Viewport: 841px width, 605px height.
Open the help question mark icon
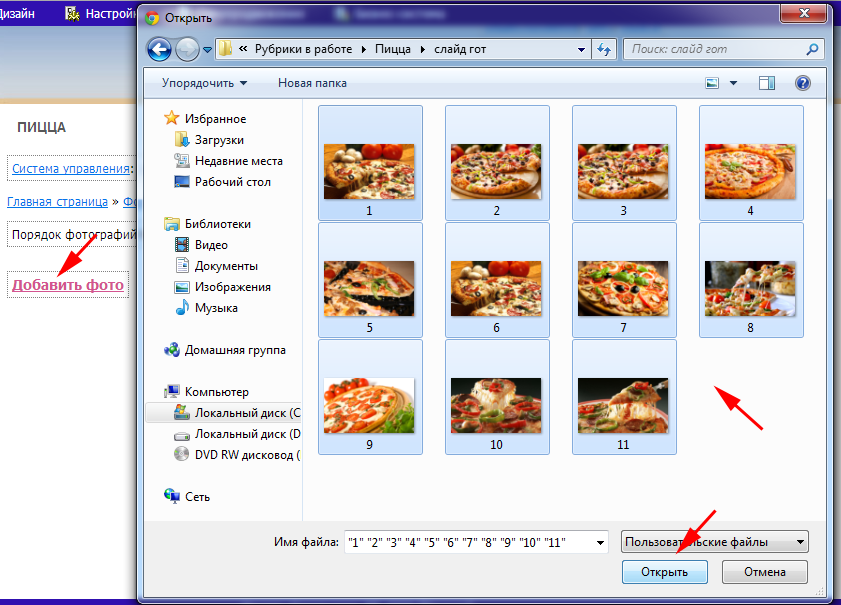[x=801, y=84]
